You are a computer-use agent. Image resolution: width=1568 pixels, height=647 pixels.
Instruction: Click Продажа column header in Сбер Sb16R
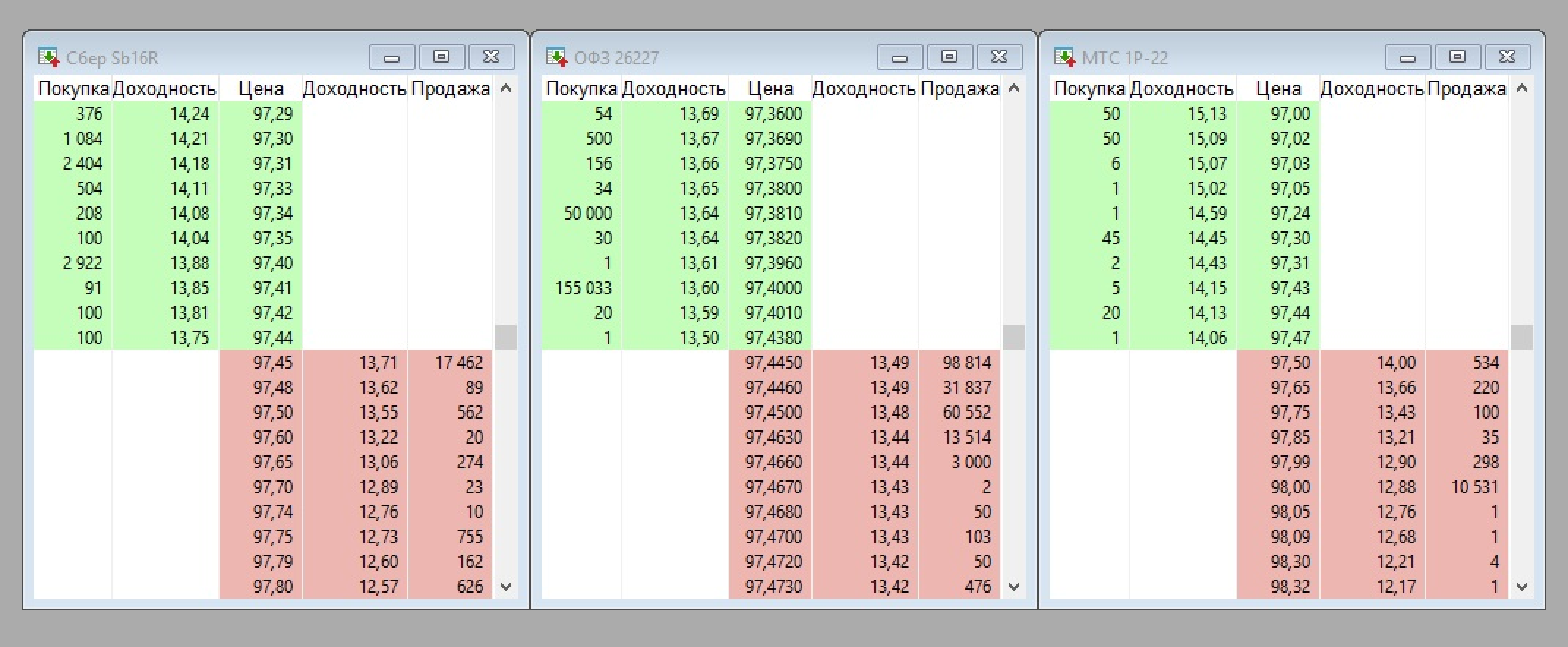click(450, 89)
